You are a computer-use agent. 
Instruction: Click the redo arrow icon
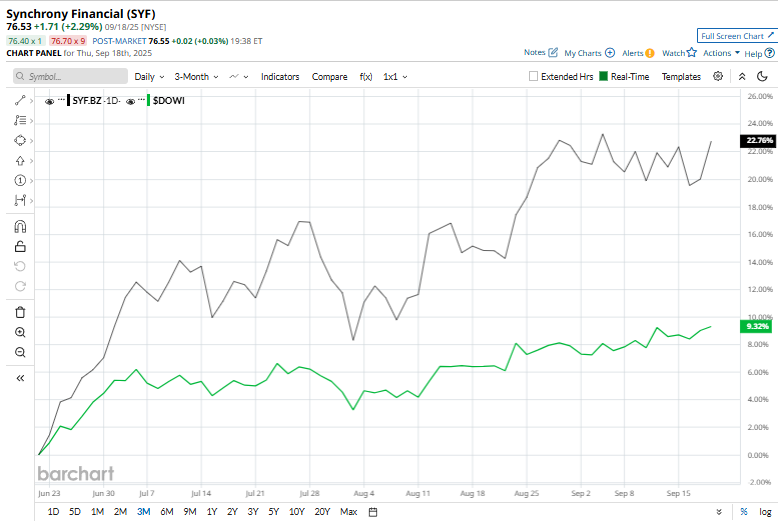click(20, 286)
